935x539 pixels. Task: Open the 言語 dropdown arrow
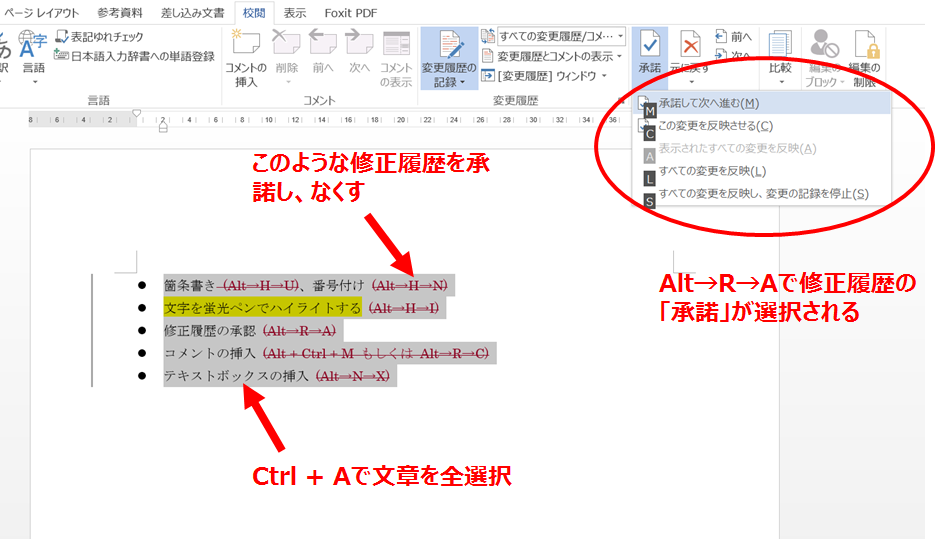coord(35,82)
